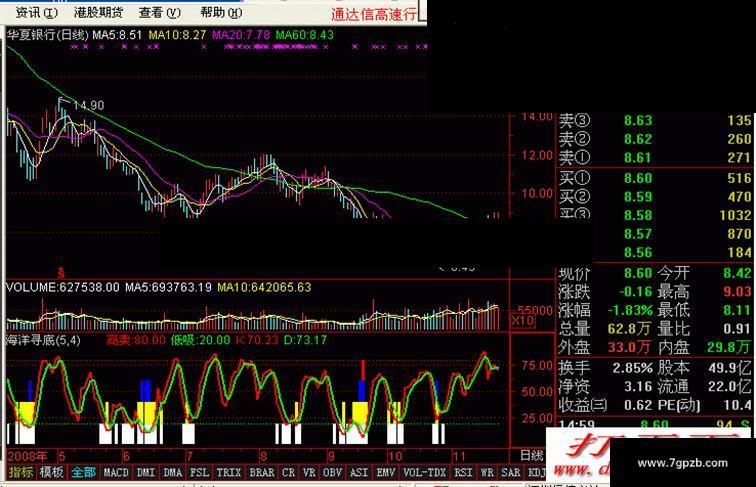The height and width of the screenshot is (487, 756).
Task: Click the 最高 value 9.03
Action: pyautogui.click(x=737, y=291)
